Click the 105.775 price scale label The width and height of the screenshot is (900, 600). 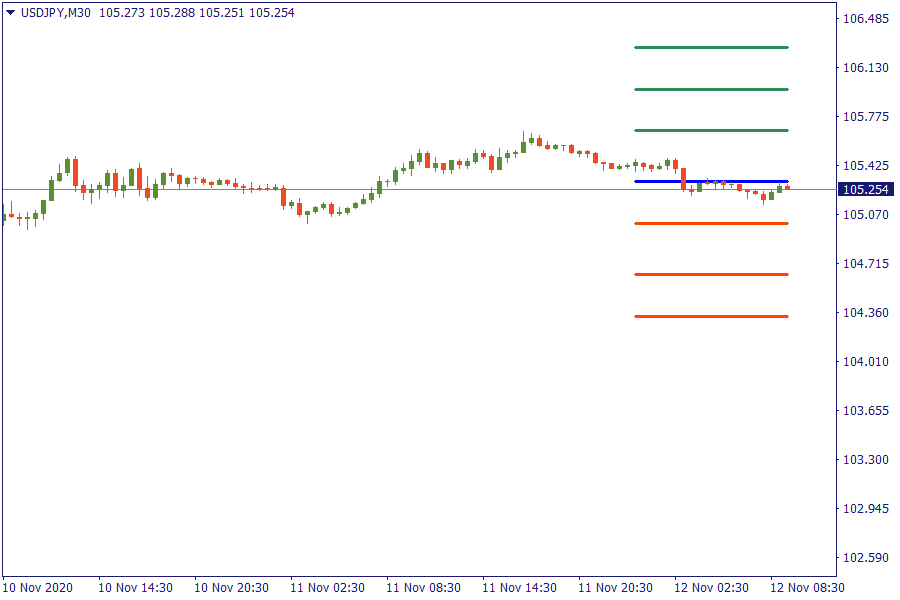(x=866, y=117)
